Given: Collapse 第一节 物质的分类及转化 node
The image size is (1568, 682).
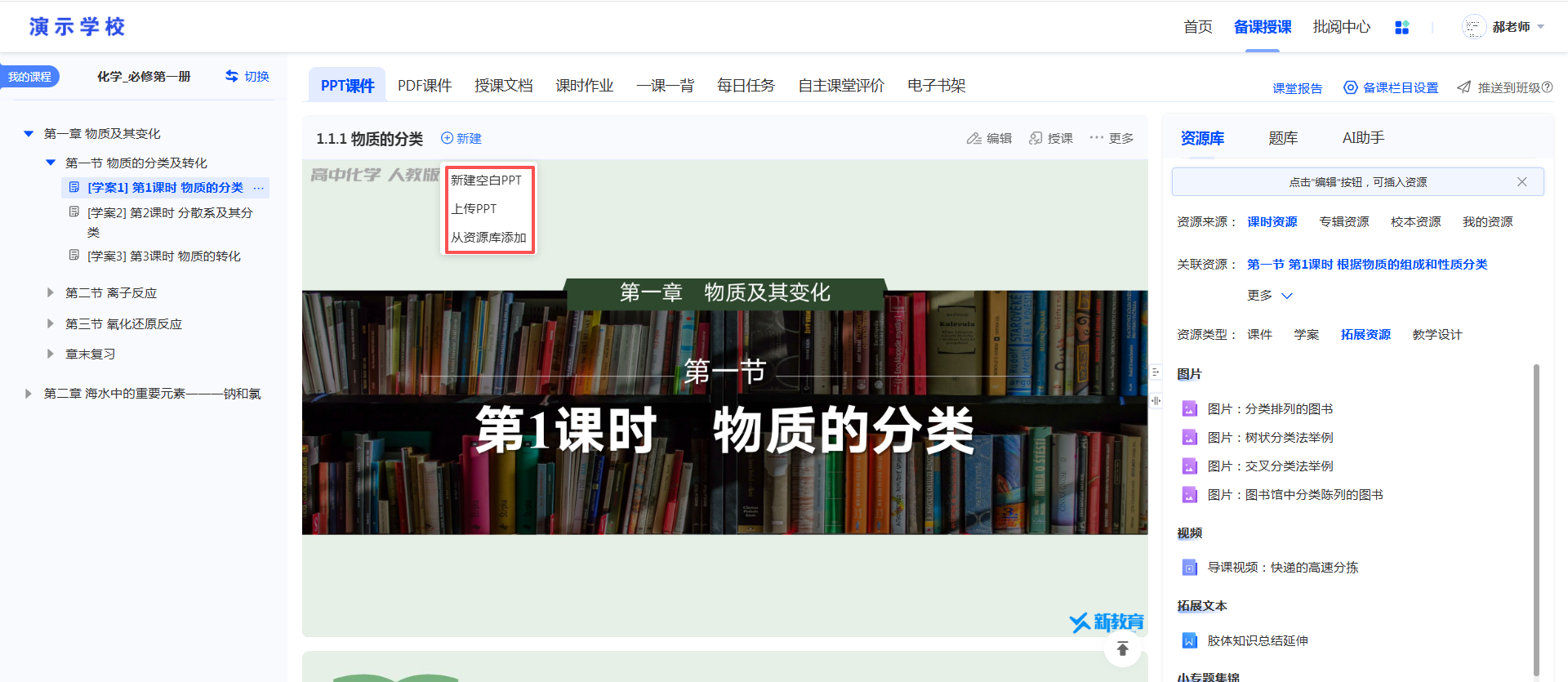Looking at the screenshot, I should [x=51, y=163].
